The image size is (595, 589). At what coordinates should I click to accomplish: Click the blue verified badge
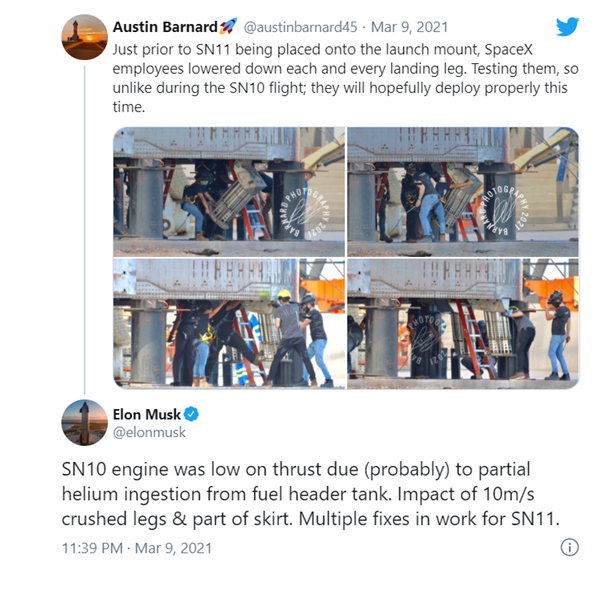pyautogui.click(x=191, y=414)
